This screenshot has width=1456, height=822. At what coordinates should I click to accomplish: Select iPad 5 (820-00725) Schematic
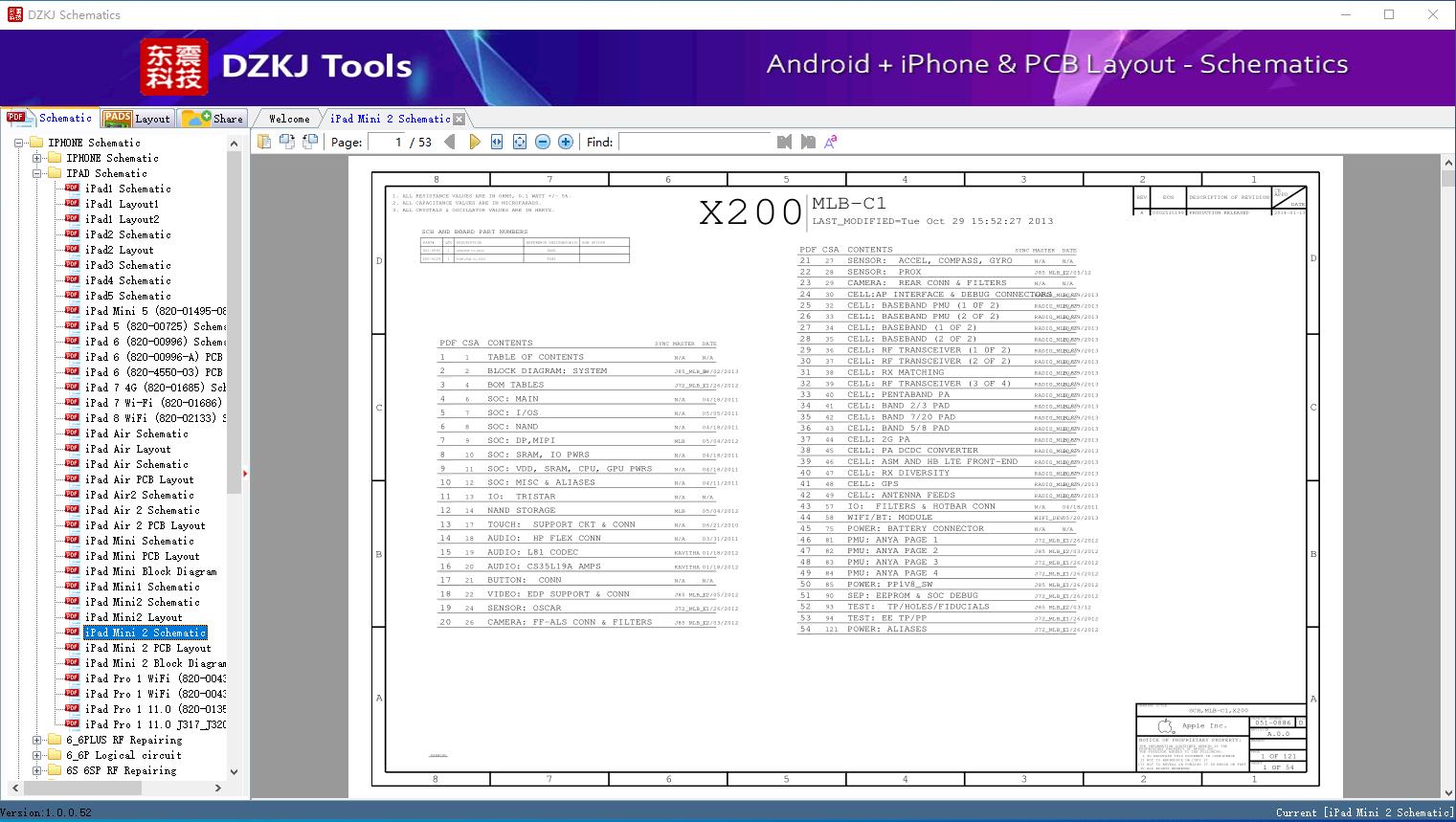coord(155,326)
